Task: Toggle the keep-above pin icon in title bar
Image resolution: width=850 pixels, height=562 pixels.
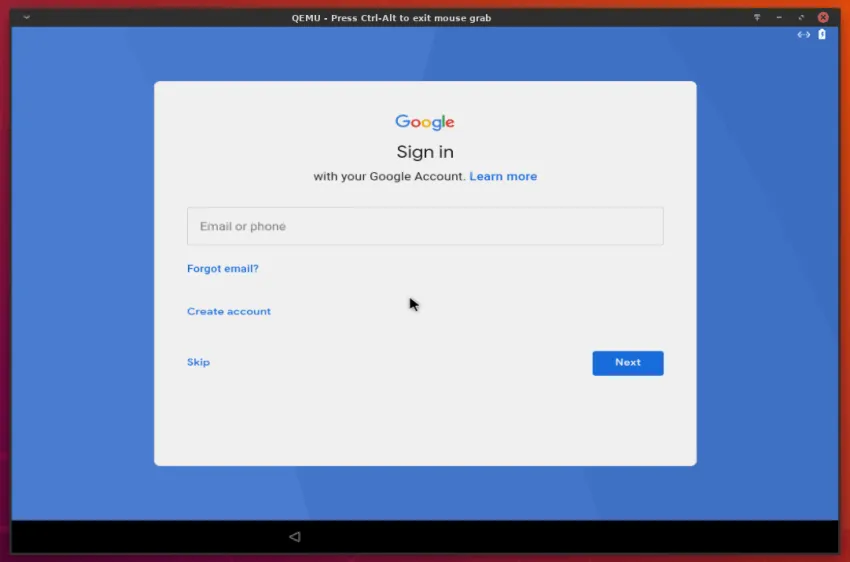Action: click(757, 18)
